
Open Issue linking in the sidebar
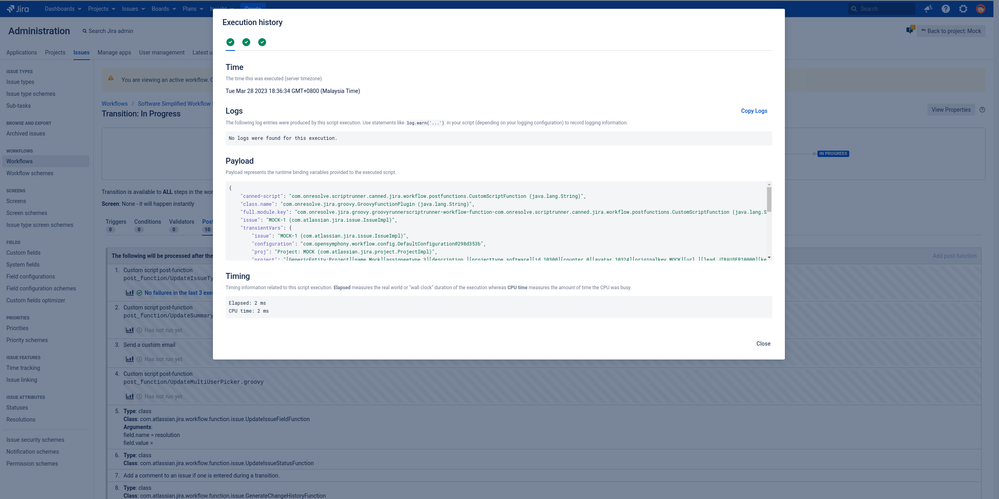click(x=22, y=380)
